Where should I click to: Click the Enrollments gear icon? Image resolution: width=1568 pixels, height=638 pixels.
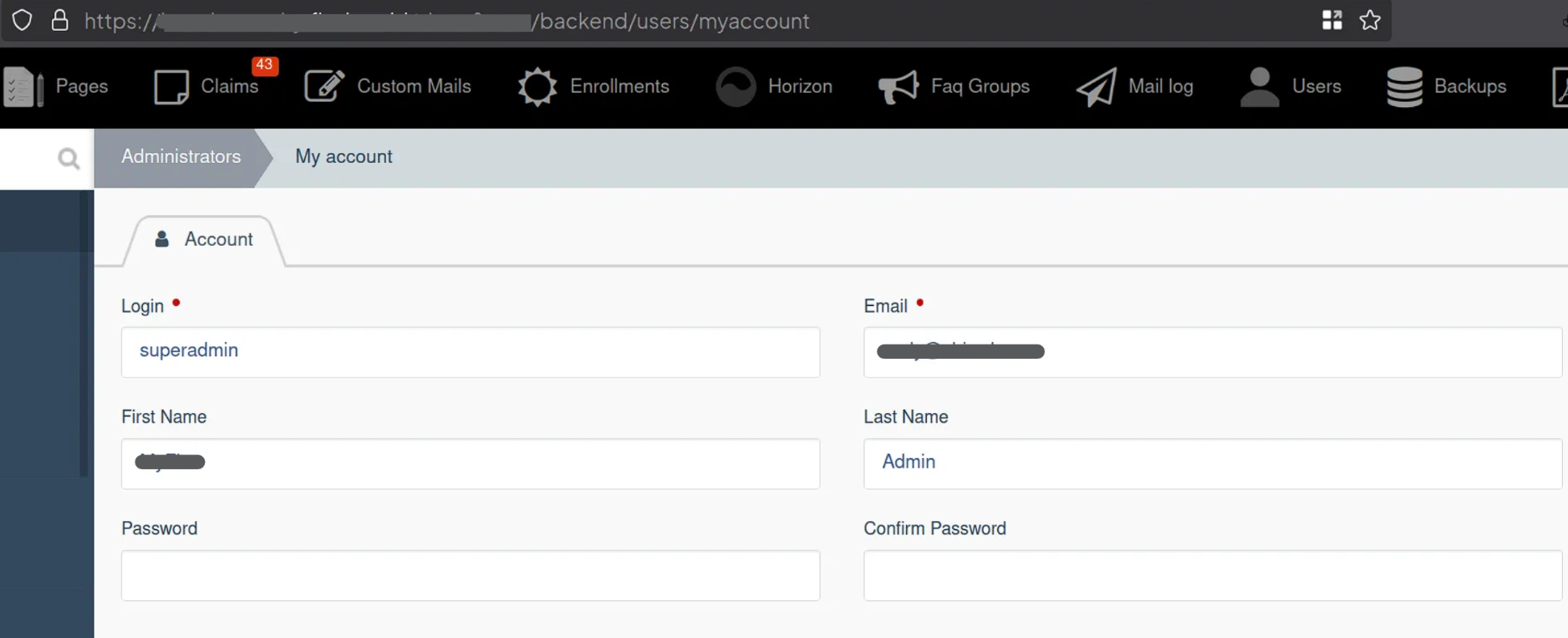(x=537, y=86)
